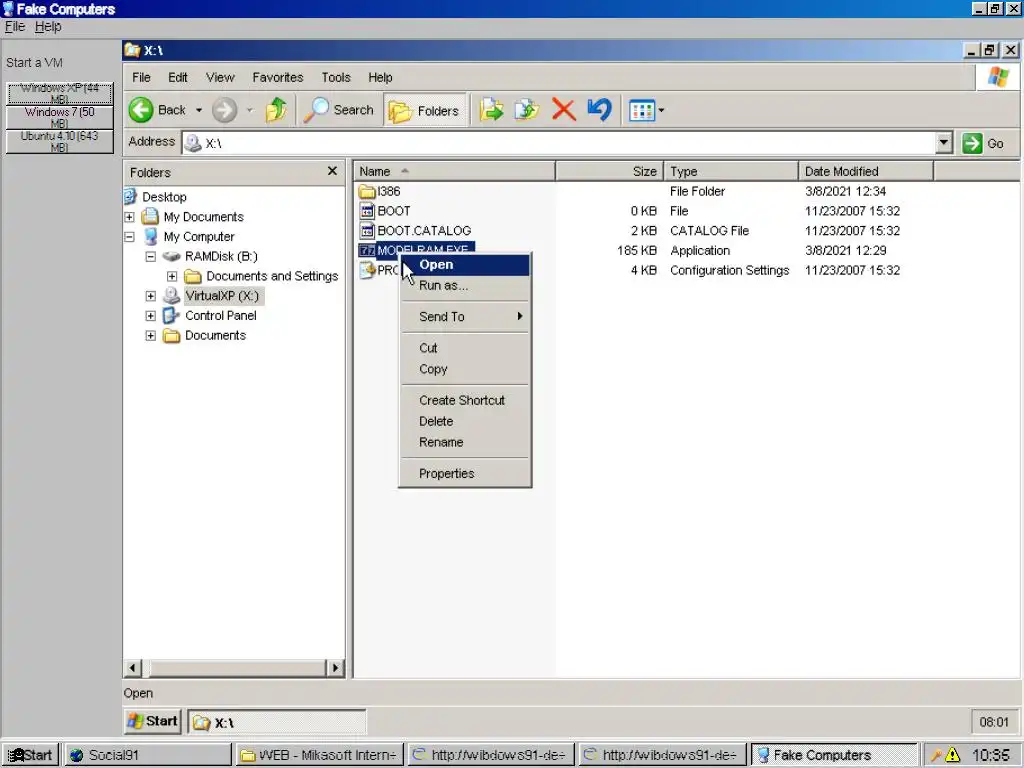This screenshot has width=1024, height=768.
Task: Select the I386 folder icon
Action: [367, 191]
